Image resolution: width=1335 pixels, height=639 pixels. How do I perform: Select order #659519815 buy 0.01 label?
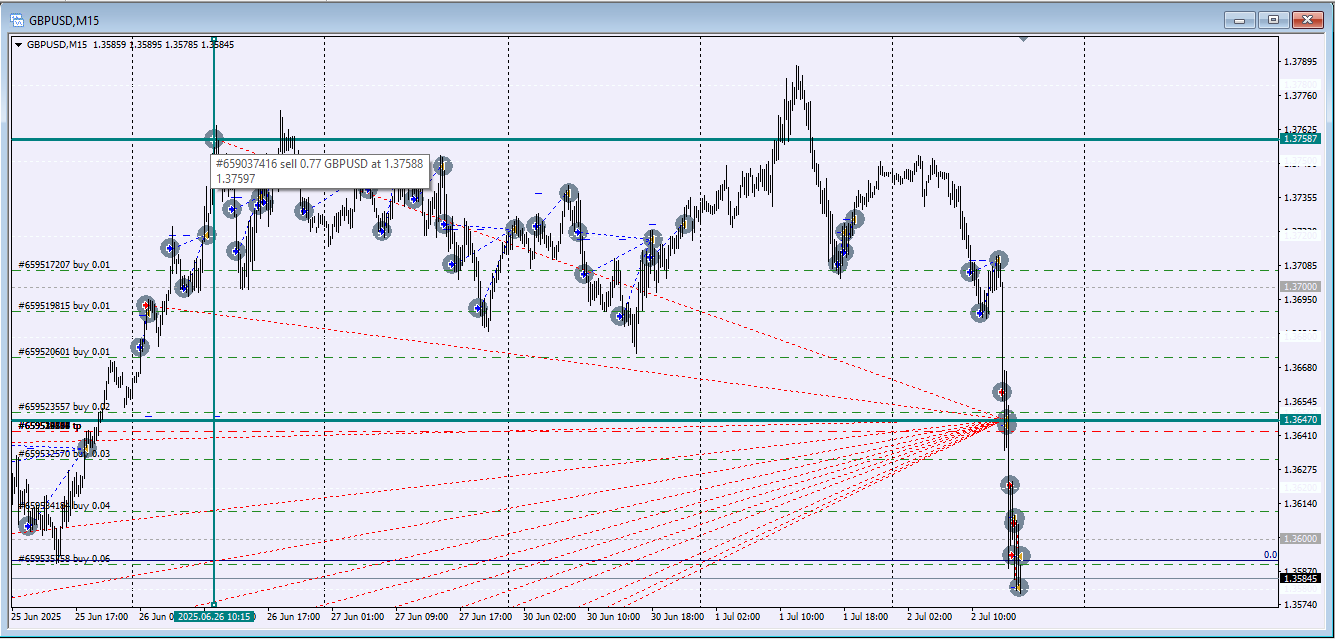(64, 306)
